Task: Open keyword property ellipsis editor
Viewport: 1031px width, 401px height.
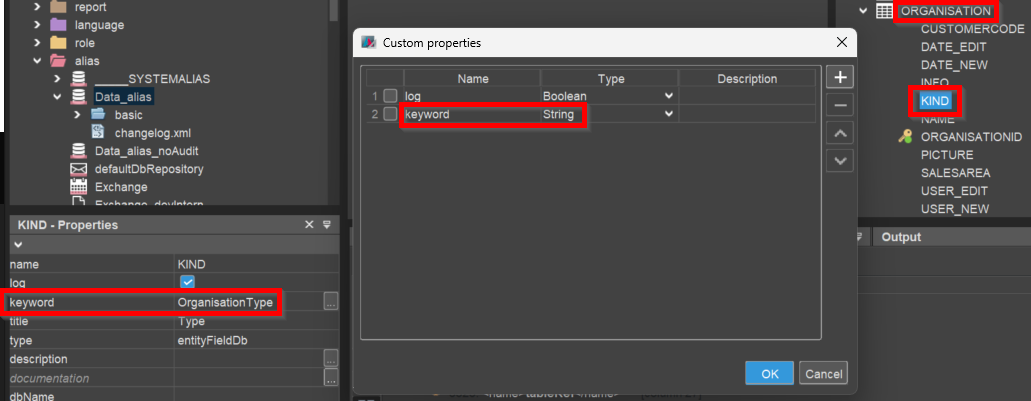Action: click(x=331, y=302)
